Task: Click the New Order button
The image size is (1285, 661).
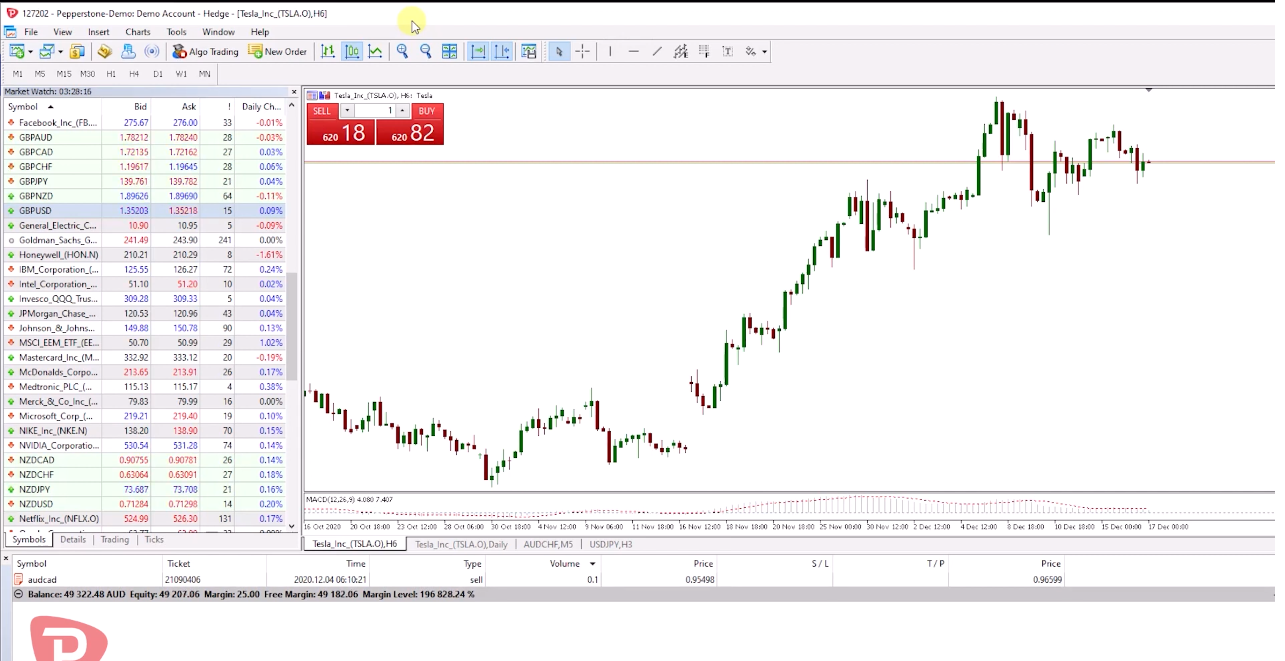Action: point(278,51)
